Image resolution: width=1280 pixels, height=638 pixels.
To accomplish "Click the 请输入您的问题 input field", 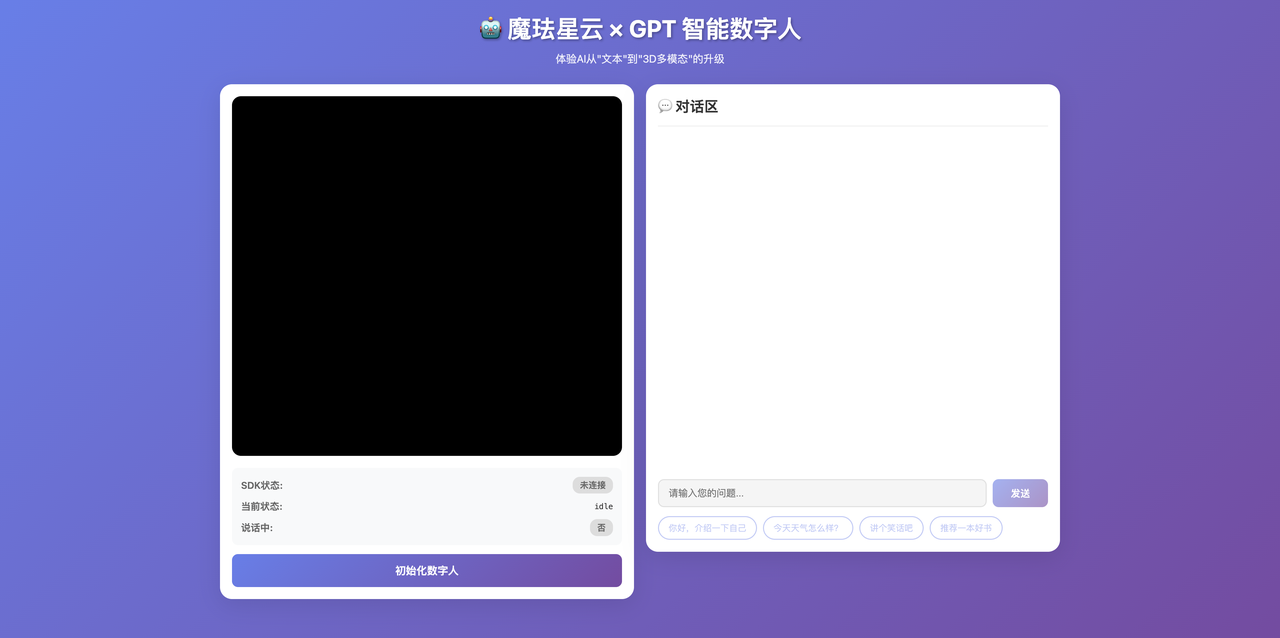I will point(822,493).
